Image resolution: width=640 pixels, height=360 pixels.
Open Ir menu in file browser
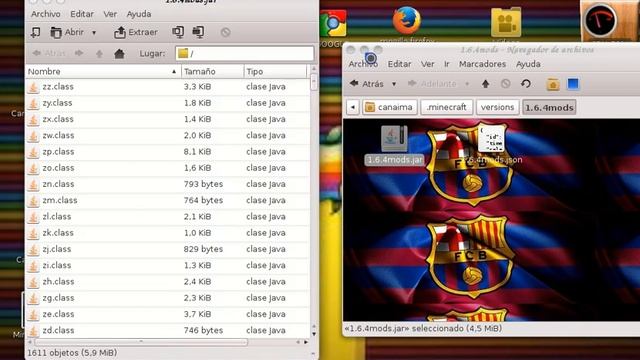point(447,64)
